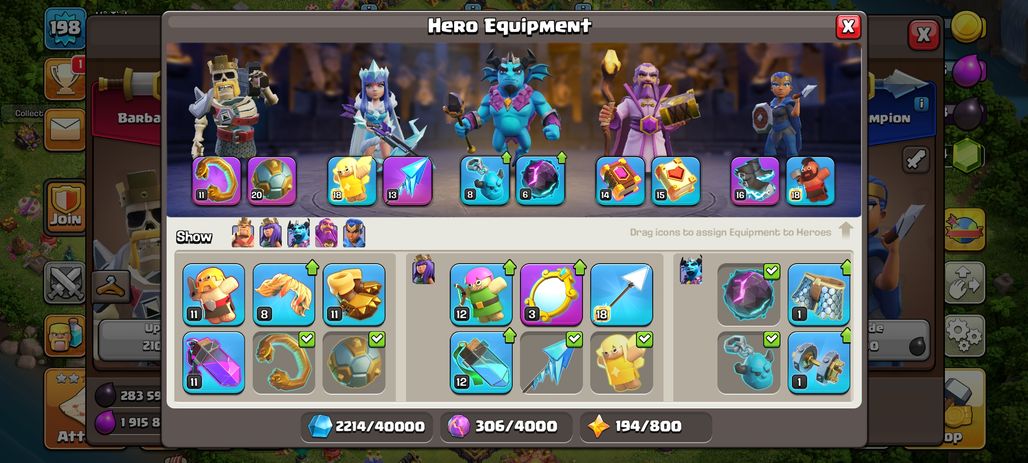Choose the Vampstache equipment, level 8
The width and height of the screenshot is (1028, 463).
[284, 294]
